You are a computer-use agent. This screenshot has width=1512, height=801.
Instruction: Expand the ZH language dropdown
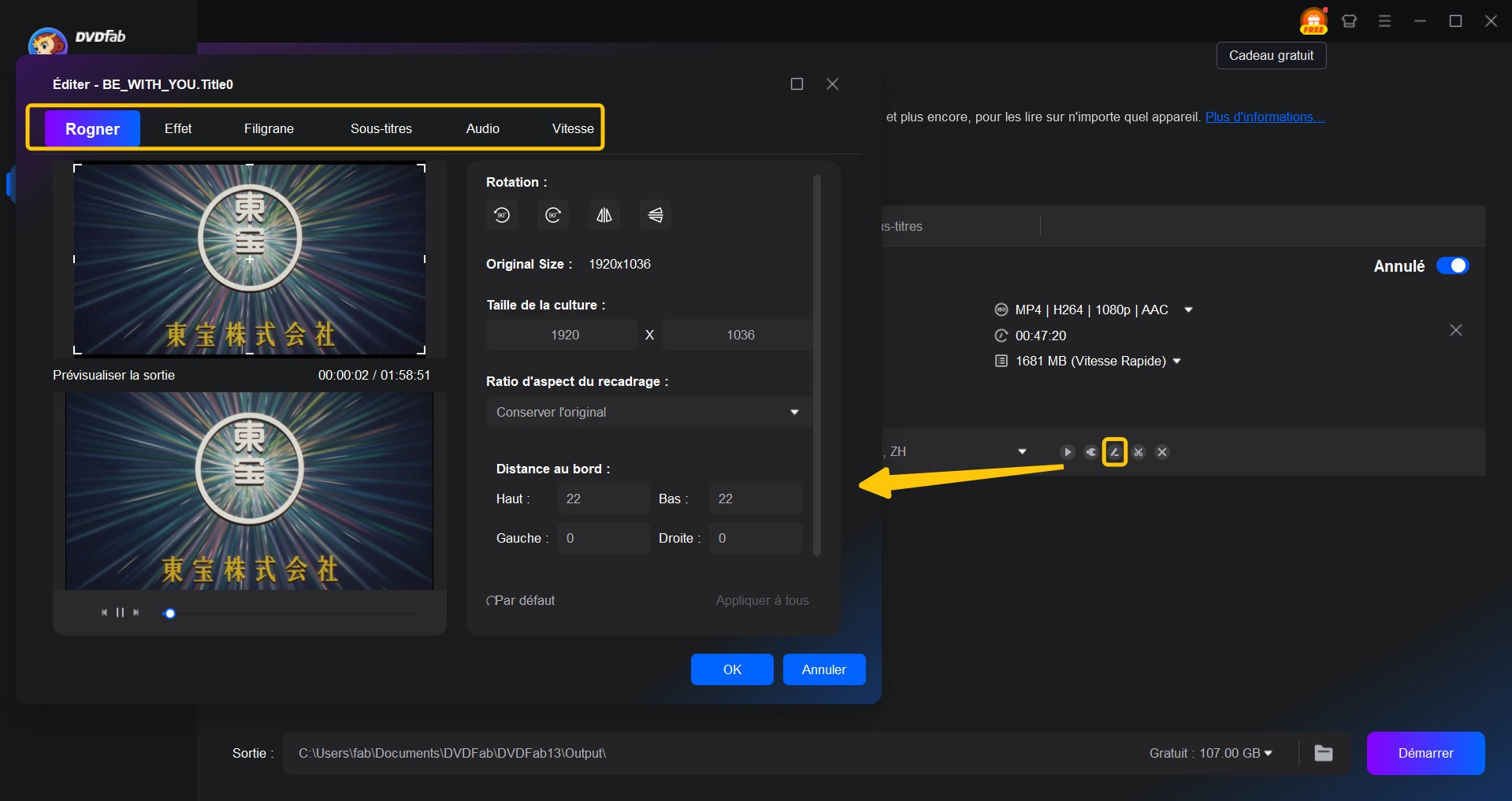[1022, 452]
